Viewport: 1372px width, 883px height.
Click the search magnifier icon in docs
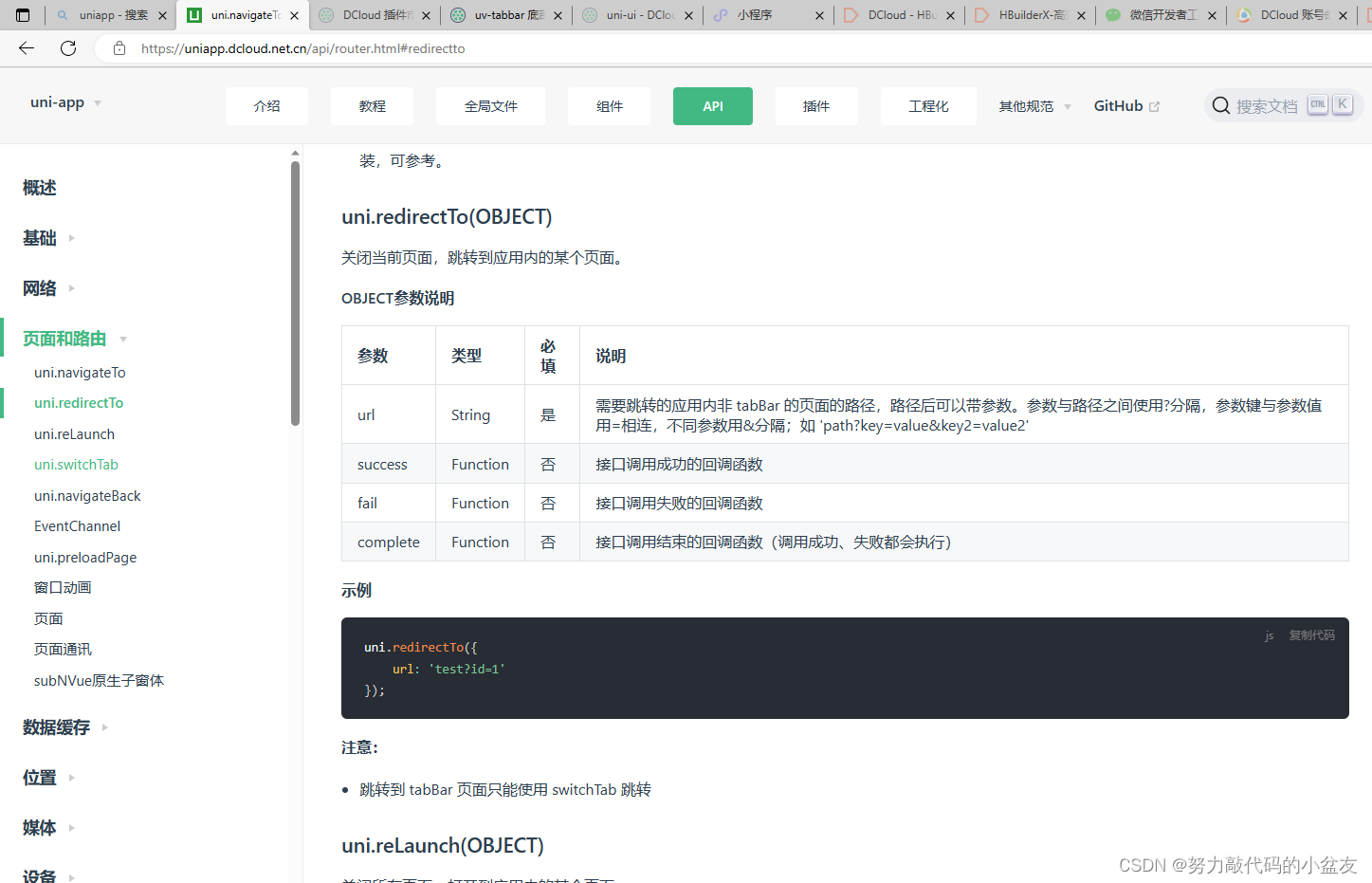(1221, 105)
